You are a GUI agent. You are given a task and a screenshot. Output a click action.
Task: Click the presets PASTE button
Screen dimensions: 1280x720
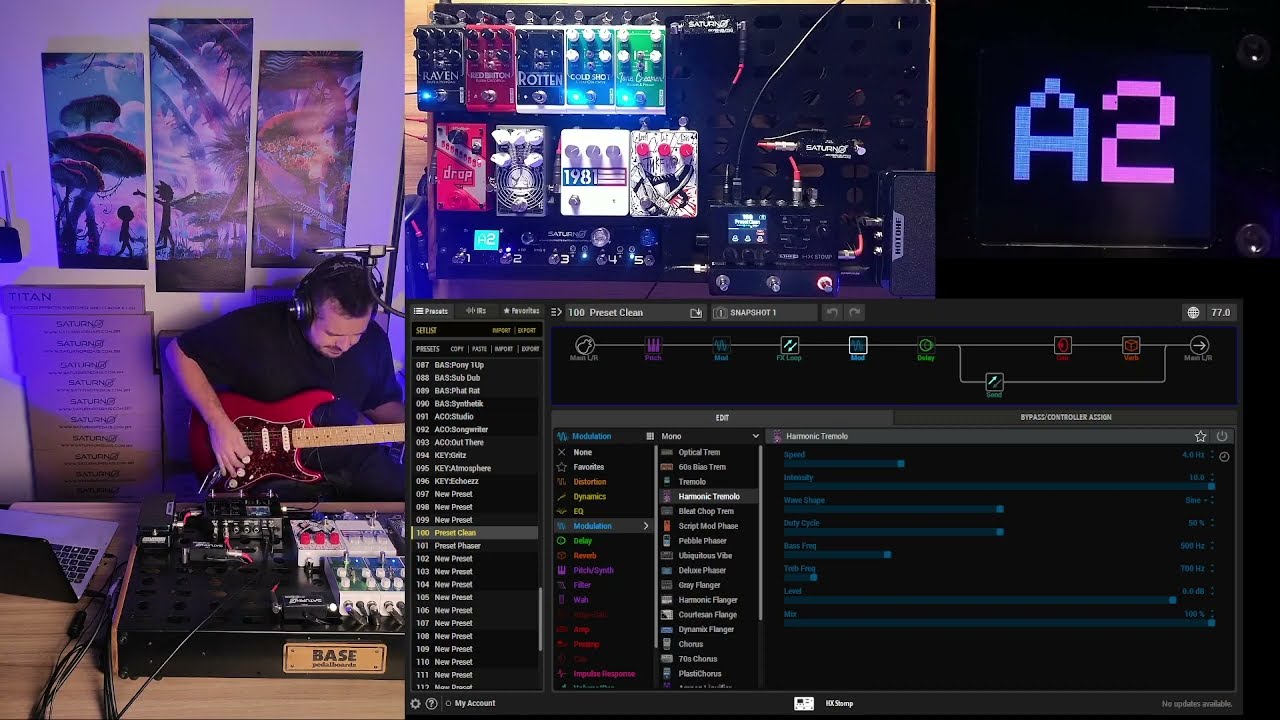pos(479,349)
